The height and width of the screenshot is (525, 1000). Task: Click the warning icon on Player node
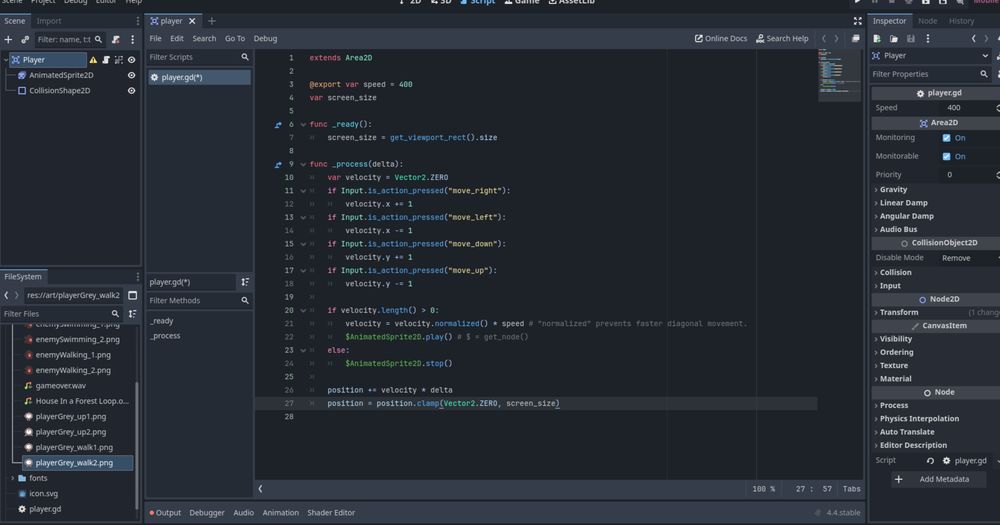click(93, 60)
